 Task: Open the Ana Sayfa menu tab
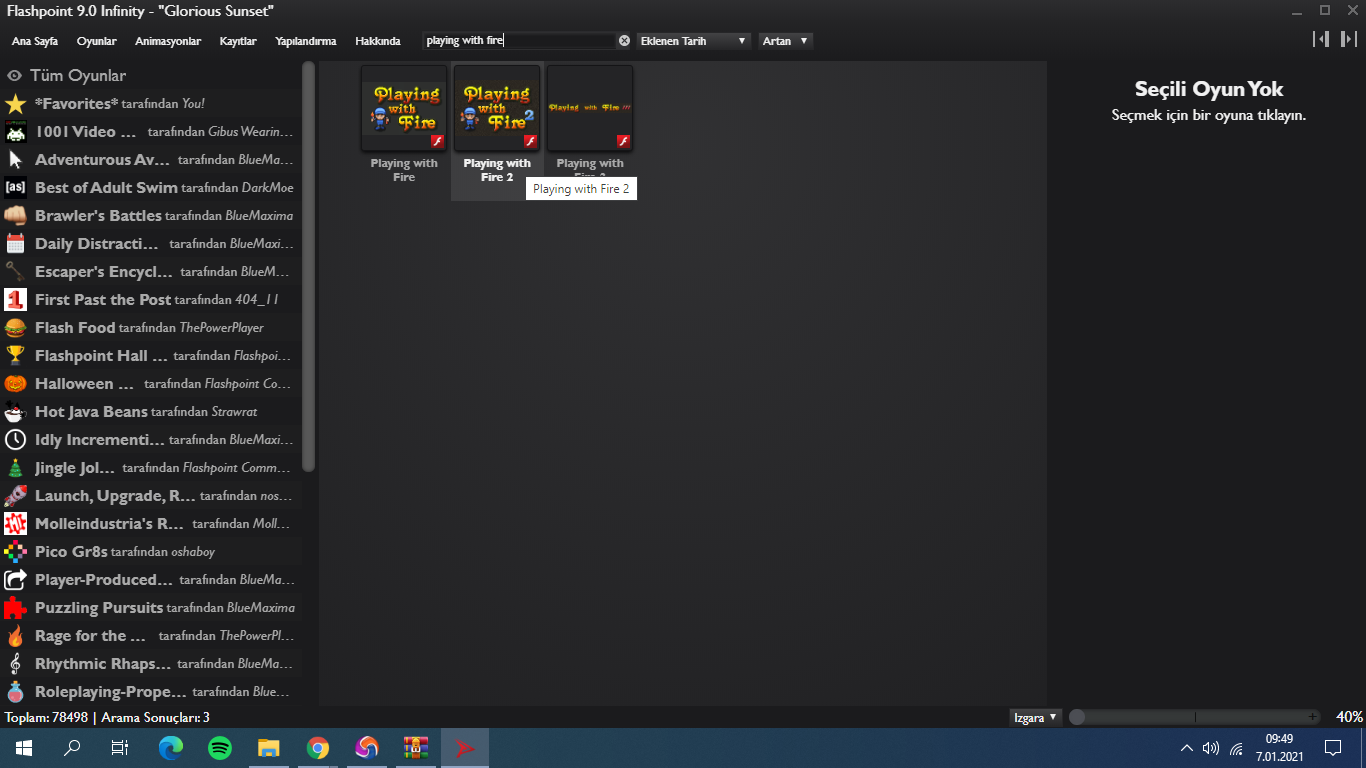[35, 41]
